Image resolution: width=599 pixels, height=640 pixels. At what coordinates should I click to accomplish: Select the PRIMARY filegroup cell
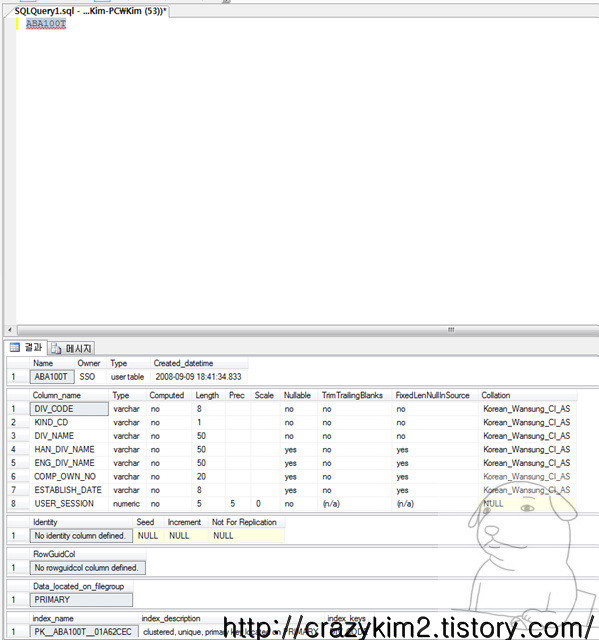click(x=81, y=600)
